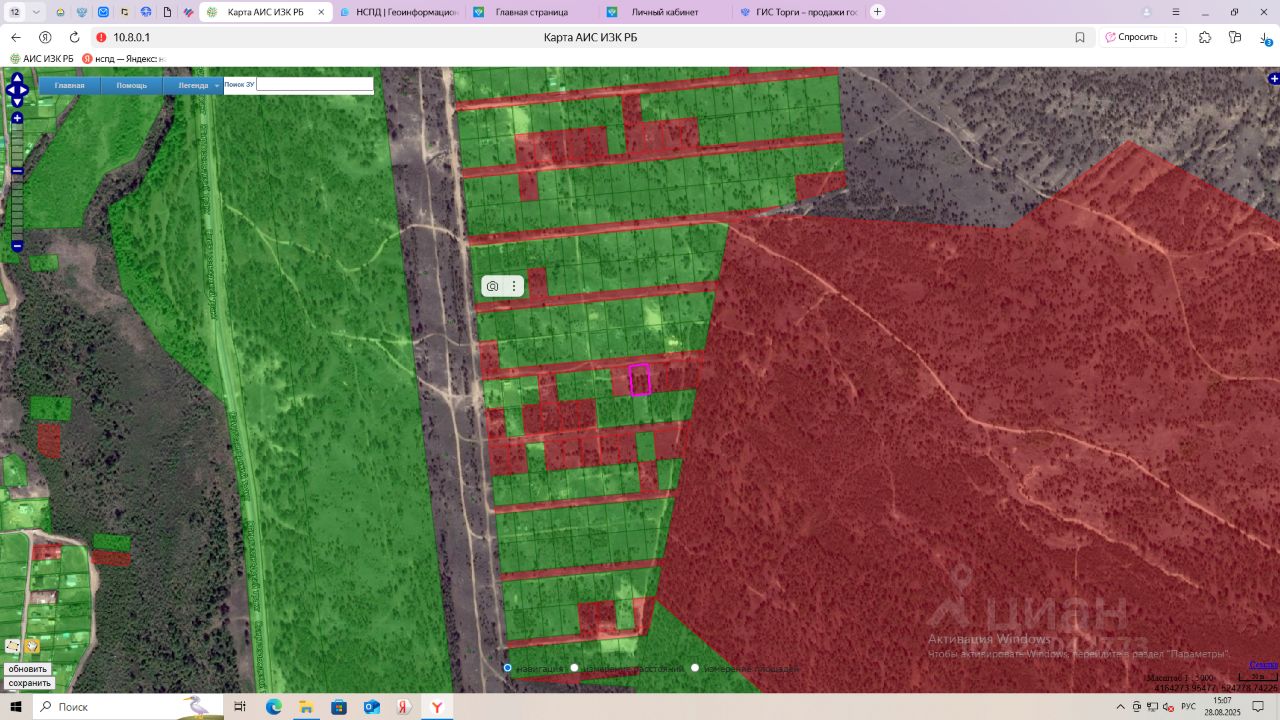The height and width of the screenshot is (720, 1280).
Task: Open the tab group dropdown chevron
Action: (x=37, y=12)
